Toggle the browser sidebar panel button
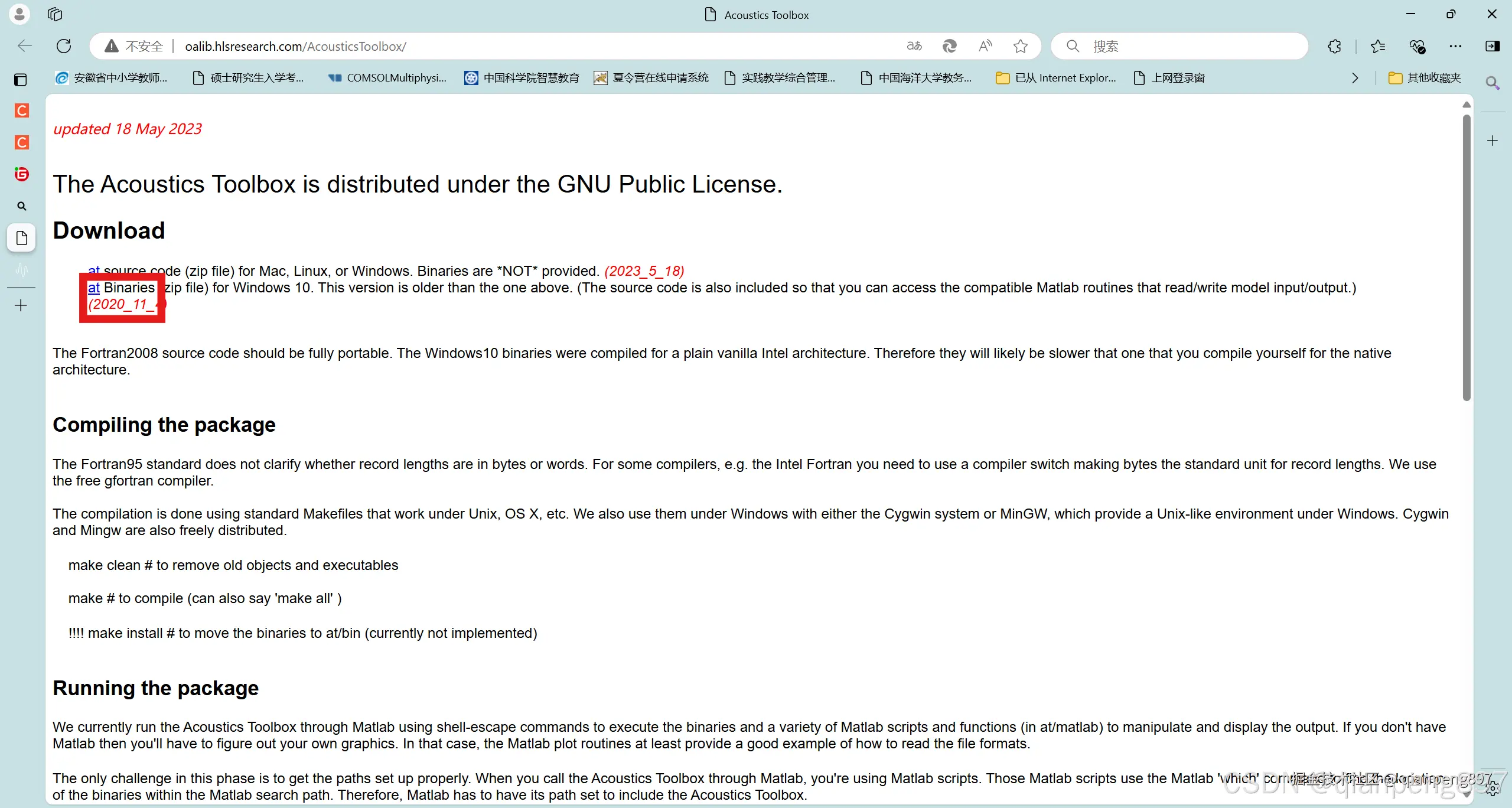 (x=1493, y=46)
